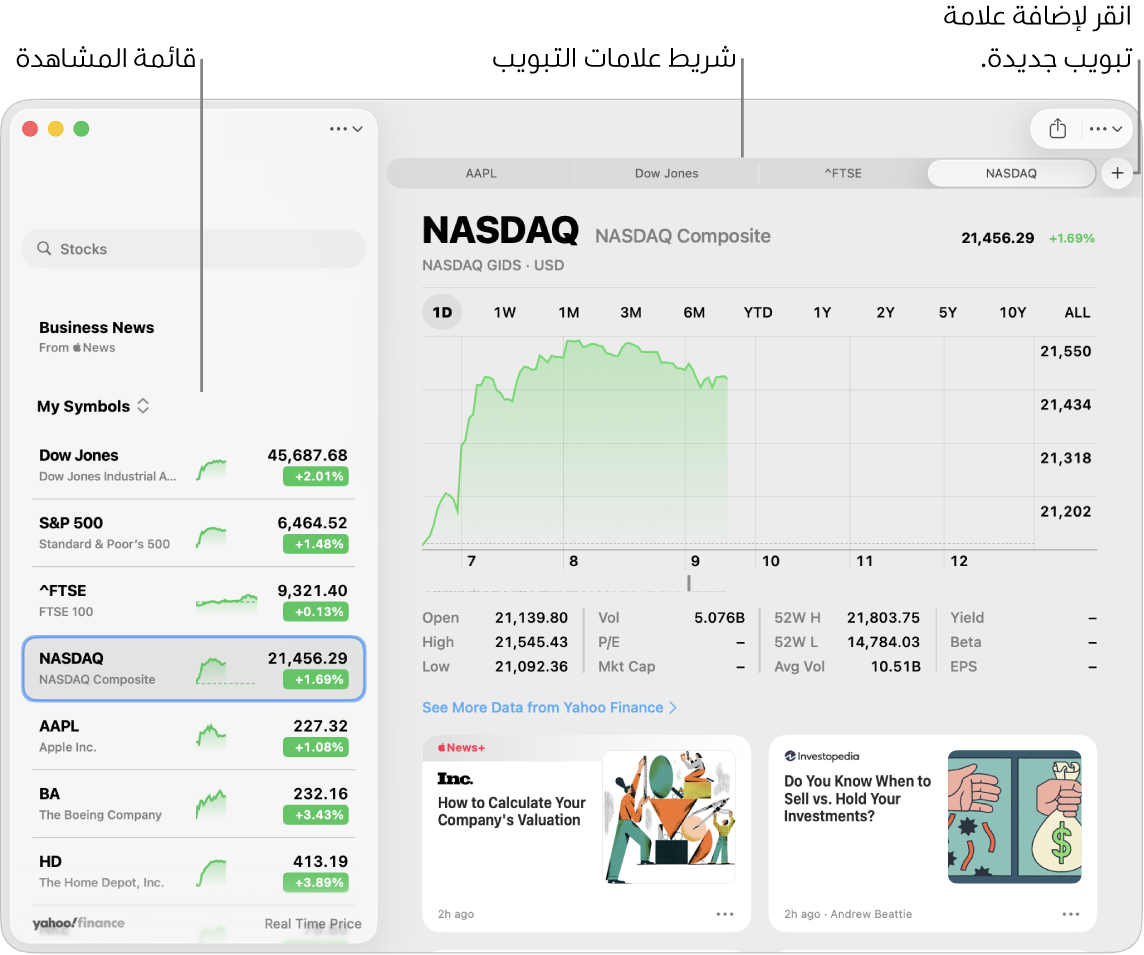The image size is (1144, 955).
Task: Select the YTD chart range
Action: [x=758, y=312]
